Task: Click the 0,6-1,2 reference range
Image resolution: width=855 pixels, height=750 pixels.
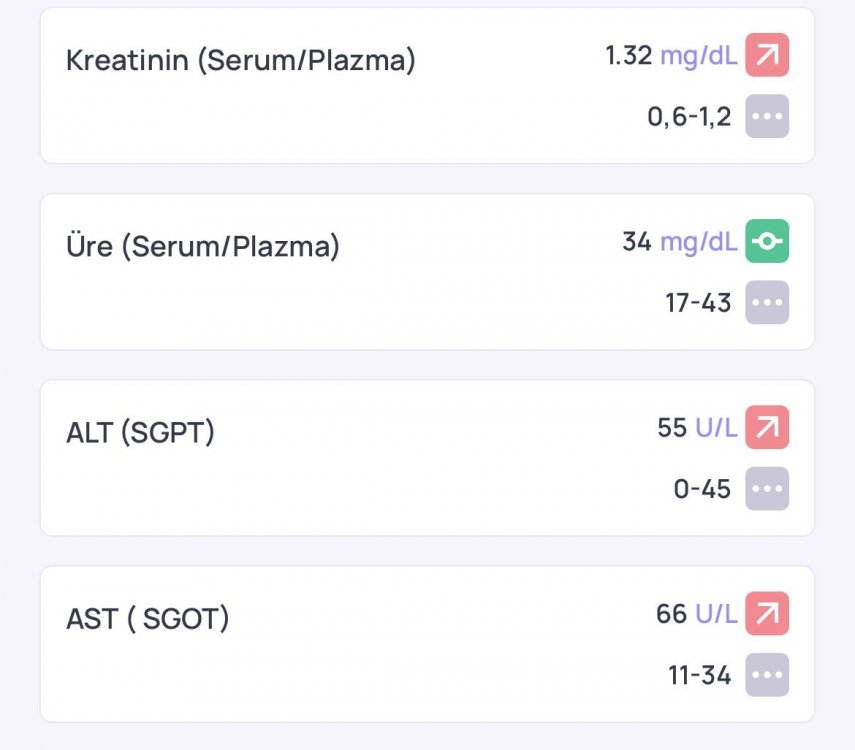Action: (x=689, y=117)
